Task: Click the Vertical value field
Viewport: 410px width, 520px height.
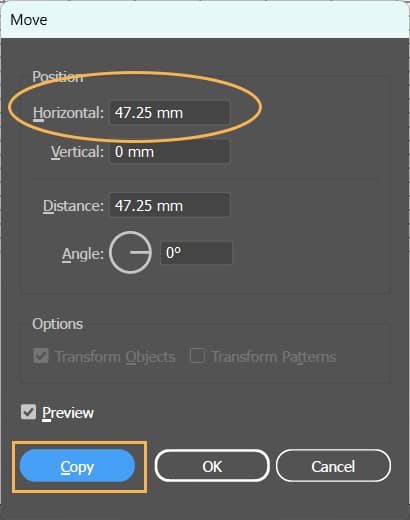Action: (x=170, y=152)
